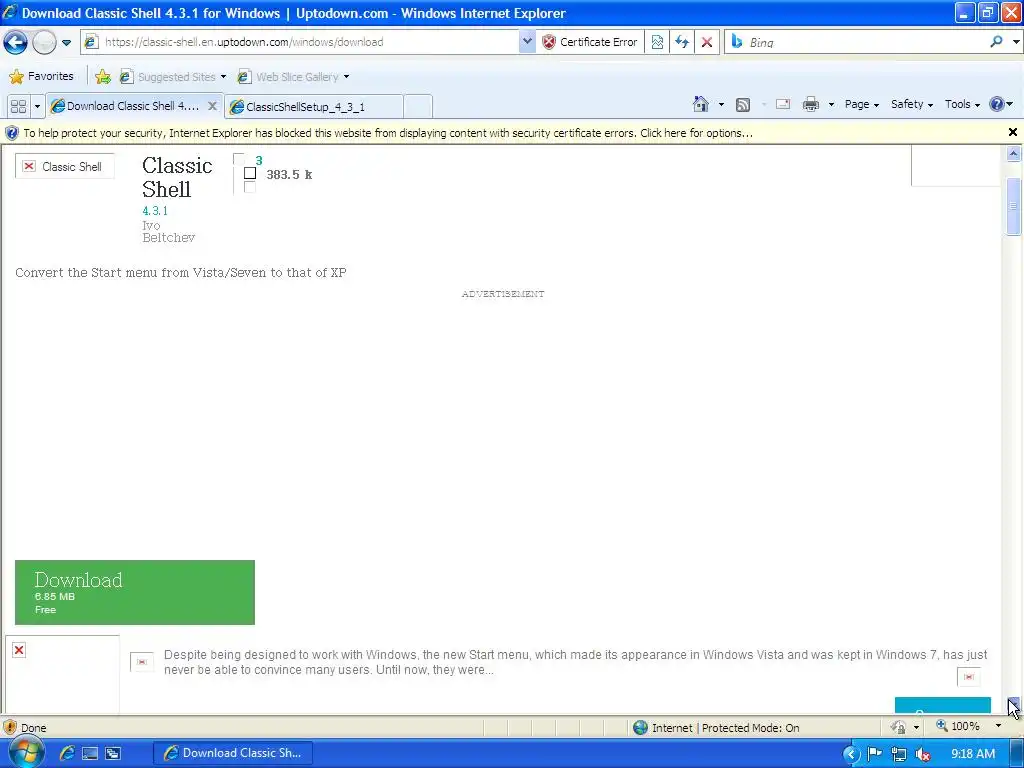Run a search with the magnifier icon
This screenshot has width=1024, height=768.
click(996, 42)
